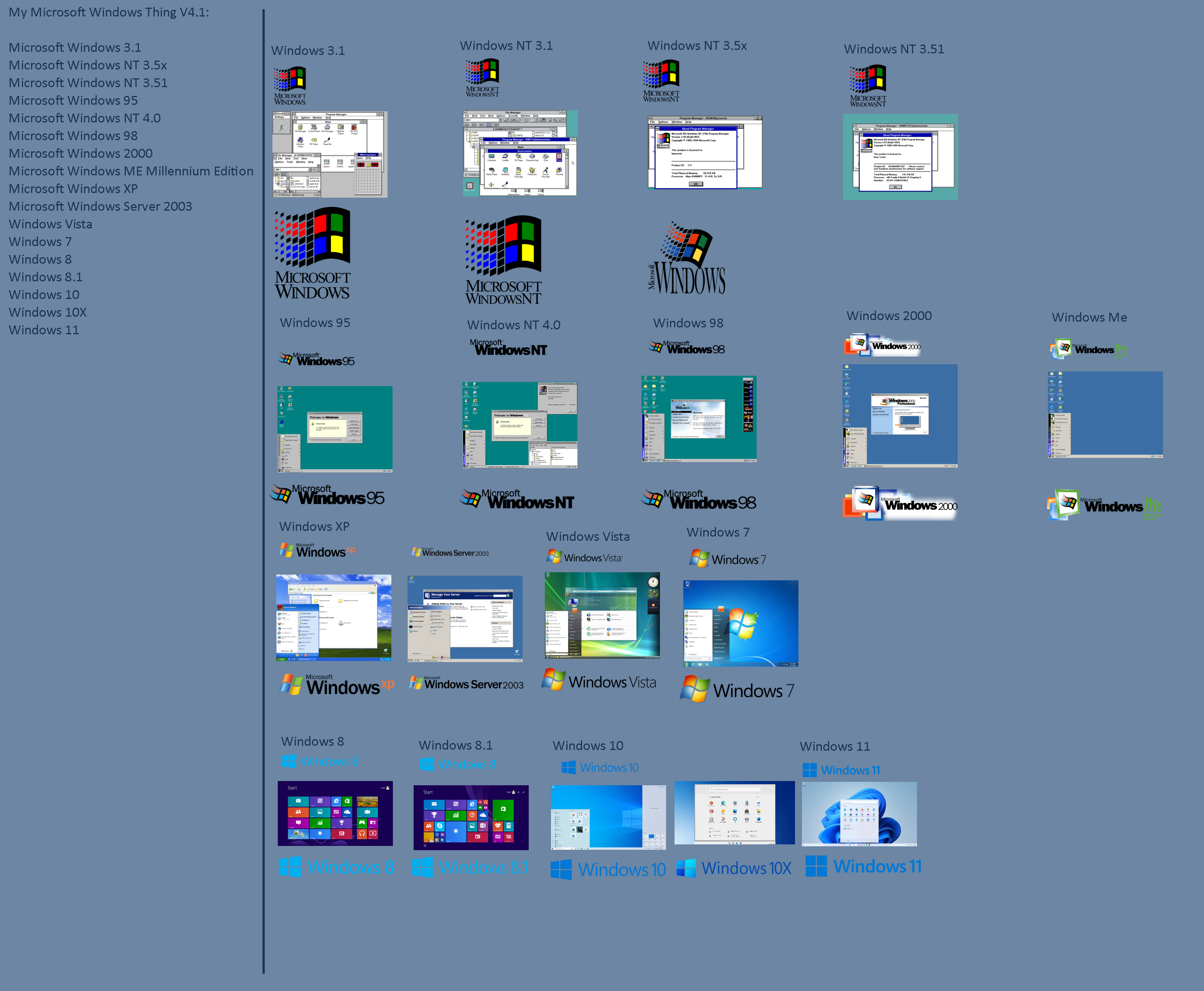Click the large Windows 7 logo below its screenshot
The width and height of the screenshot is (1204, 991).
click(737, 689)
